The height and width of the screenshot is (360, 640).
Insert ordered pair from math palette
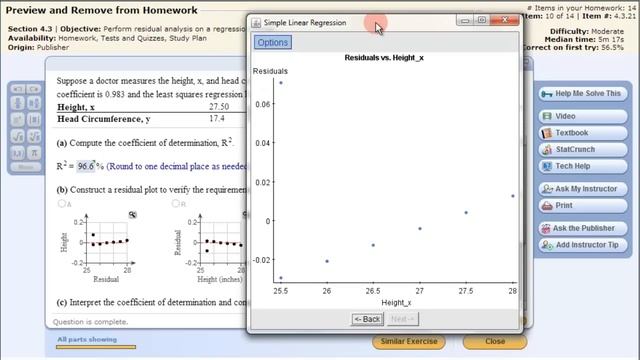[x=18, y=153]
